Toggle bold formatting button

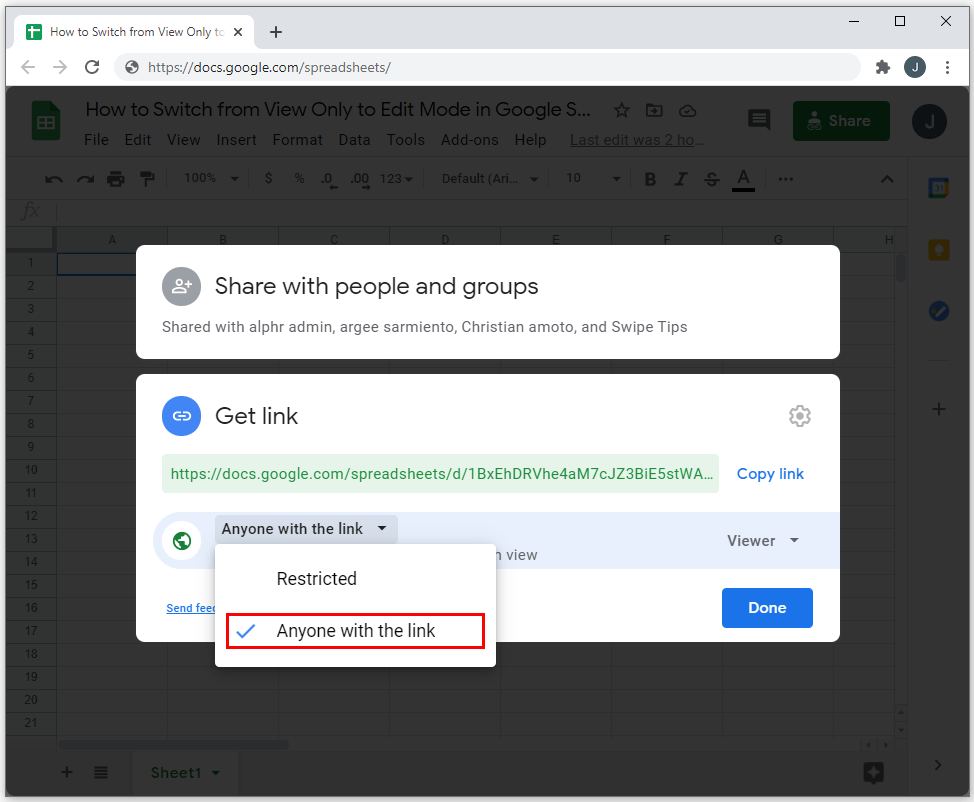(650, 179)
